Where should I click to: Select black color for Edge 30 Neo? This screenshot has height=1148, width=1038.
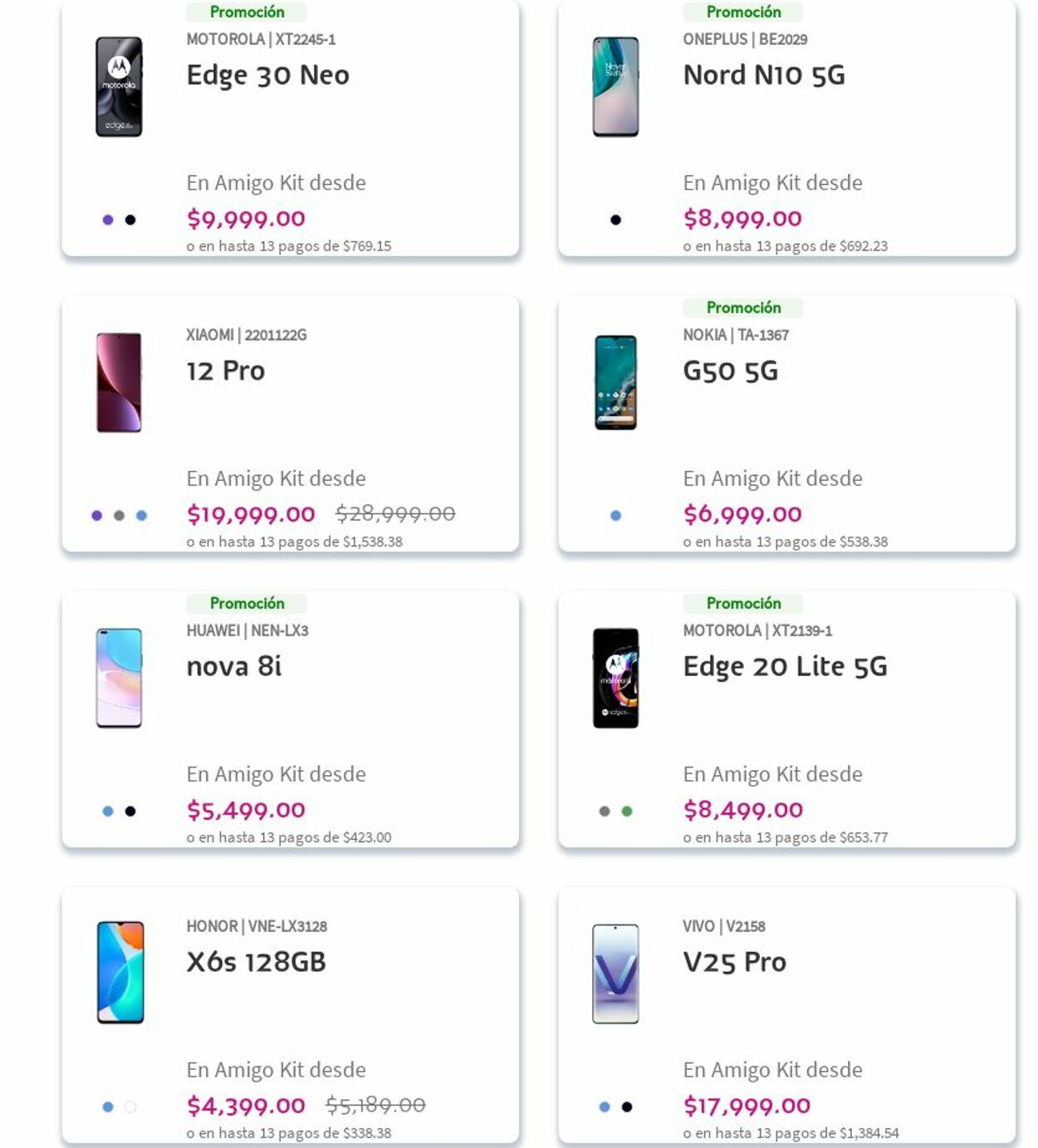[130, 220]
